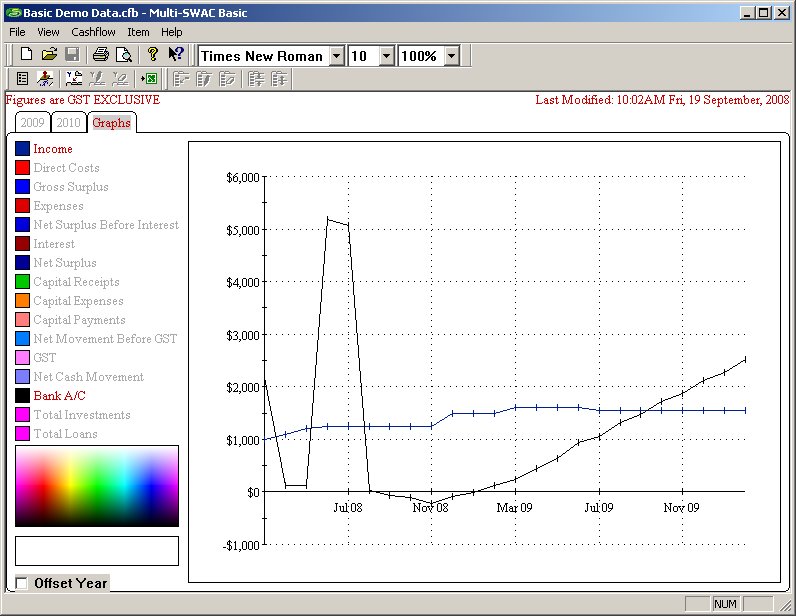796x616 pixels.
Task: Click the Net Movement Before GST label
Action: pos(105,339)
